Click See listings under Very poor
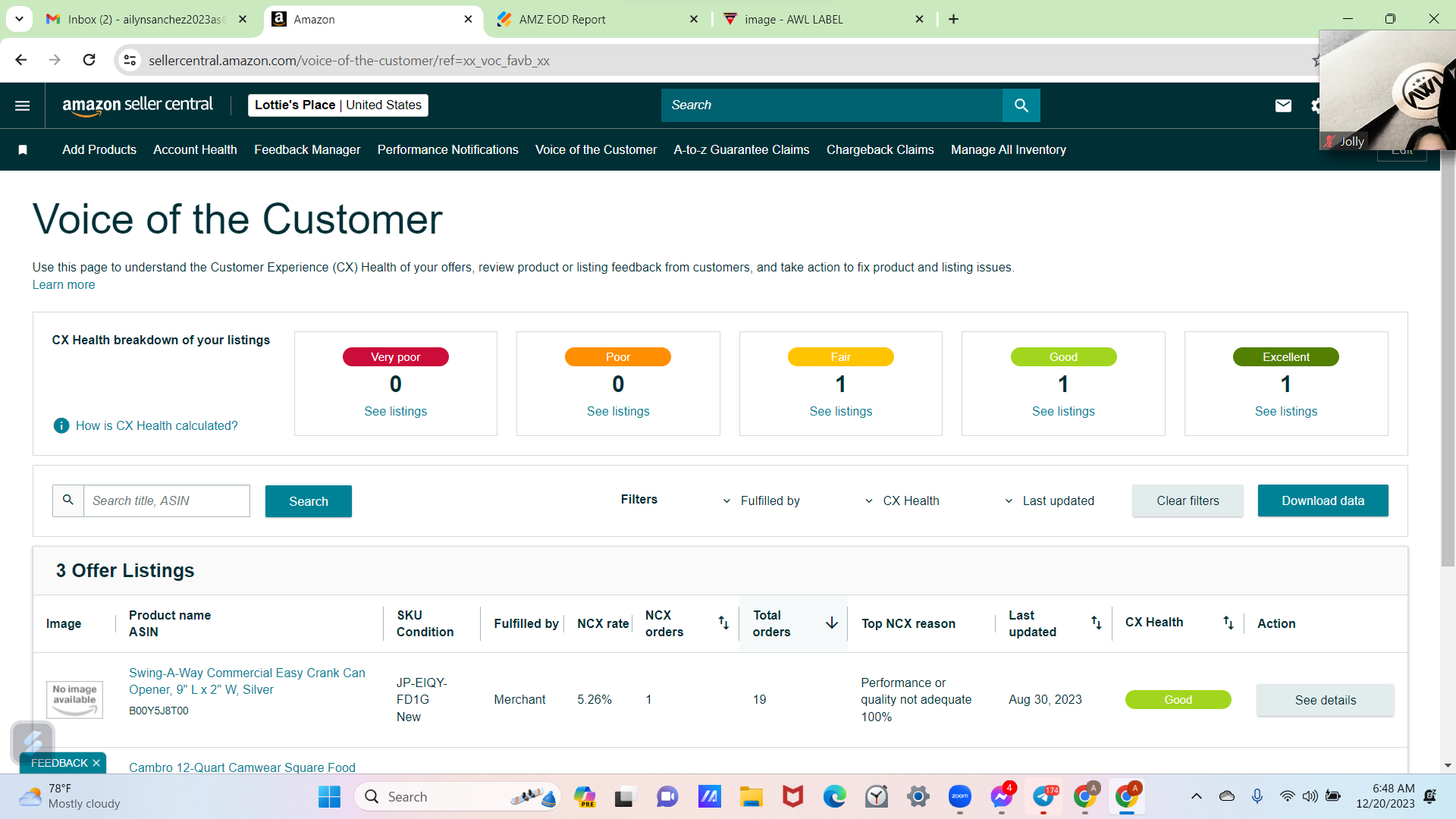 (x=396, y=412)
